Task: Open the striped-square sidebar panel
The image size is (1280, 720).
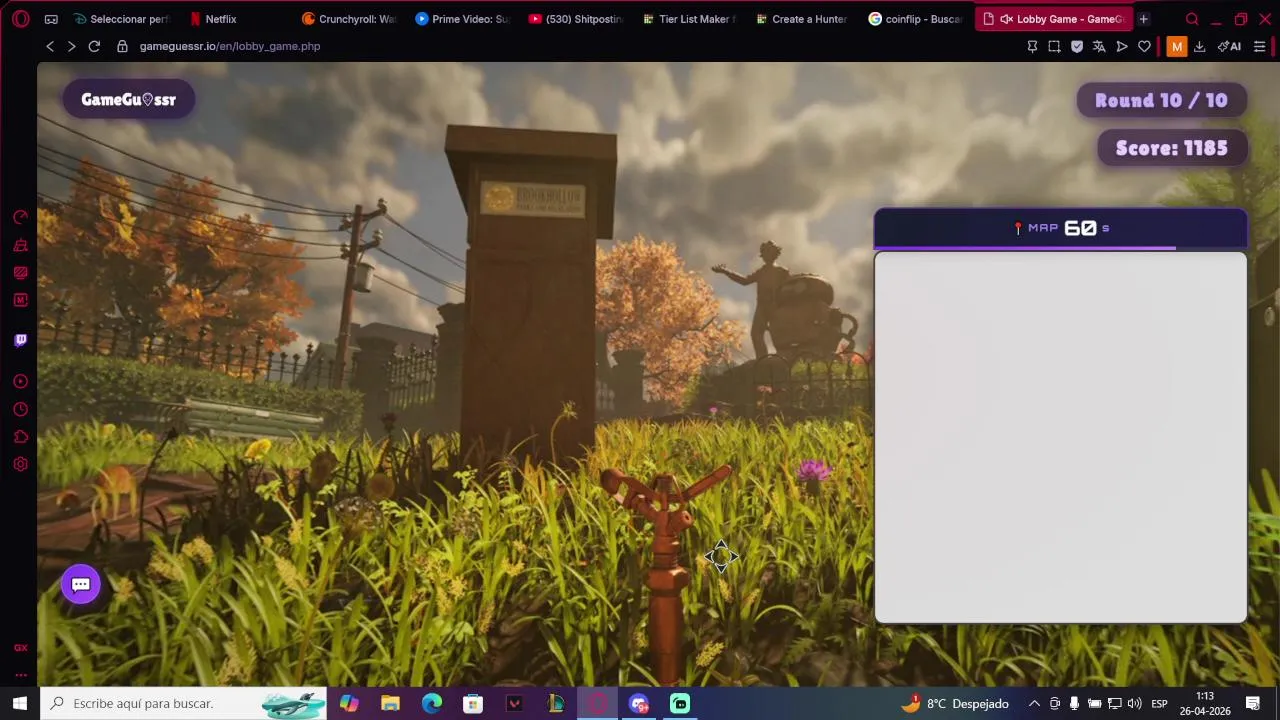Action: 20,272
